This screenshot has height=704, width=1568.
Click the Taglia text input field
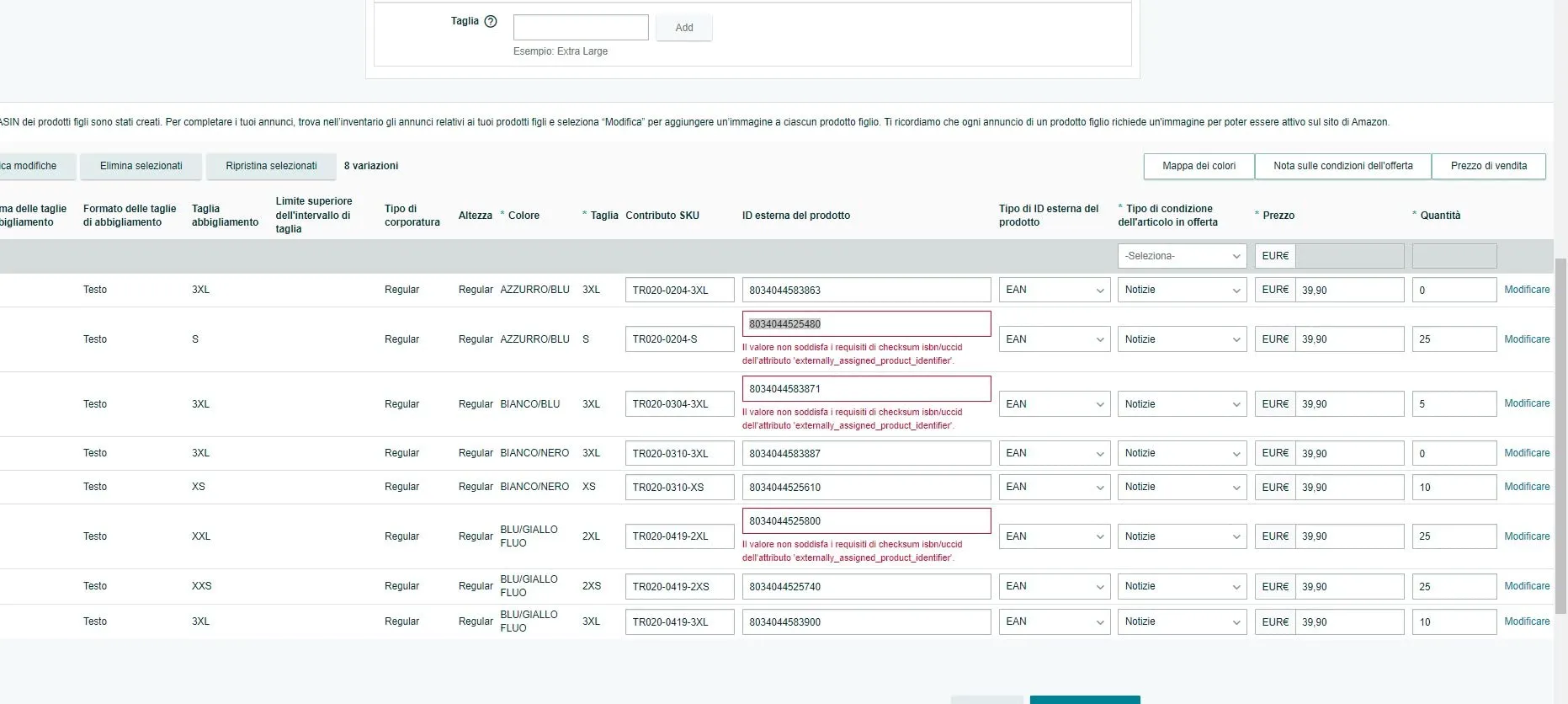pos(581,28)
